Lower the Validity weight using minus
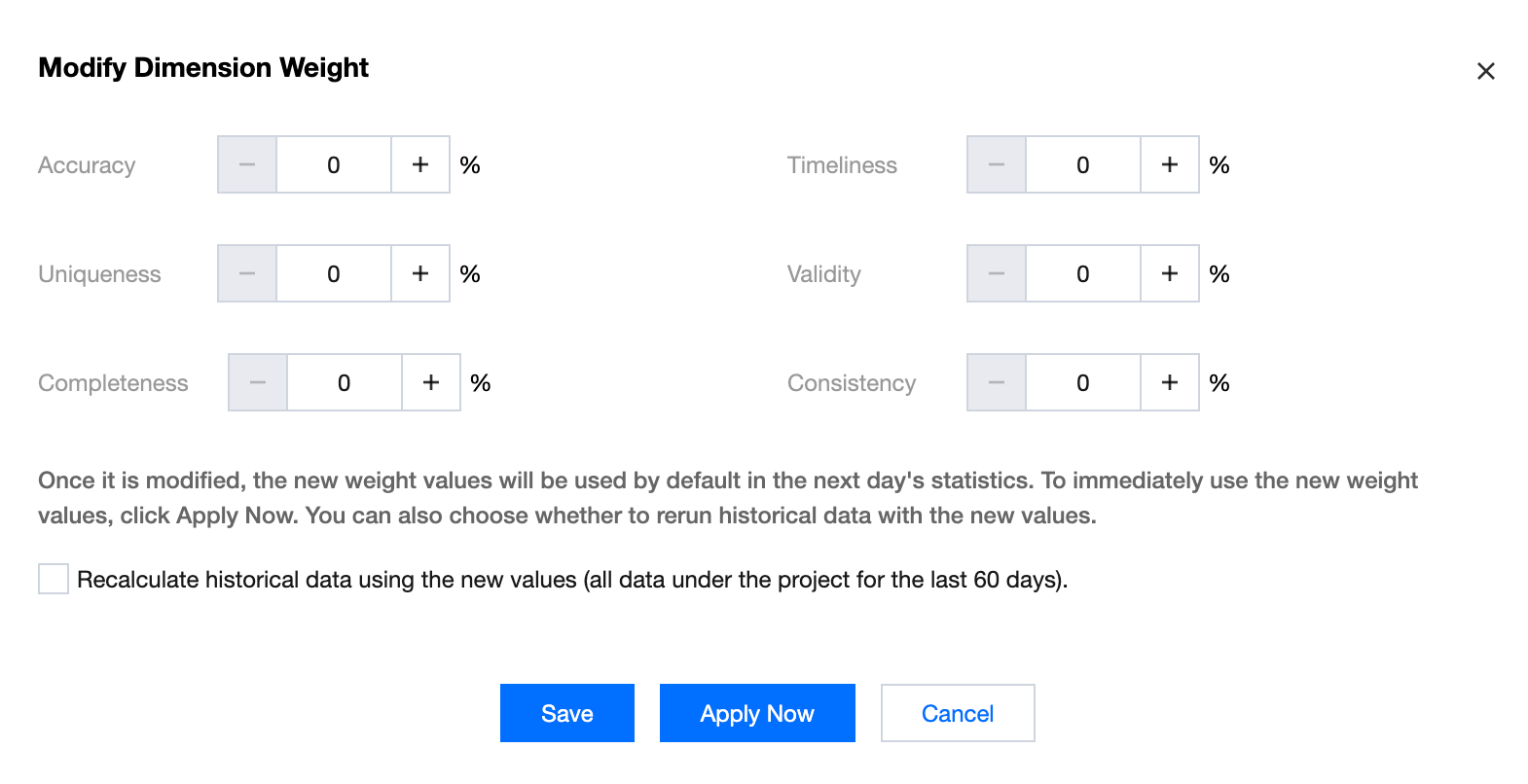Viewport: 1528px width, 784px height. 997,274
